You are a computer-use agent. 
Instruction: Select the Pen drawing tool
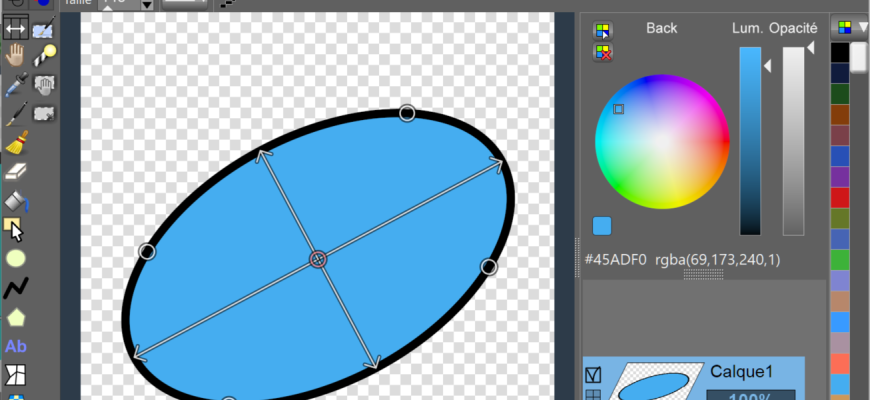(x=16, y=114)
